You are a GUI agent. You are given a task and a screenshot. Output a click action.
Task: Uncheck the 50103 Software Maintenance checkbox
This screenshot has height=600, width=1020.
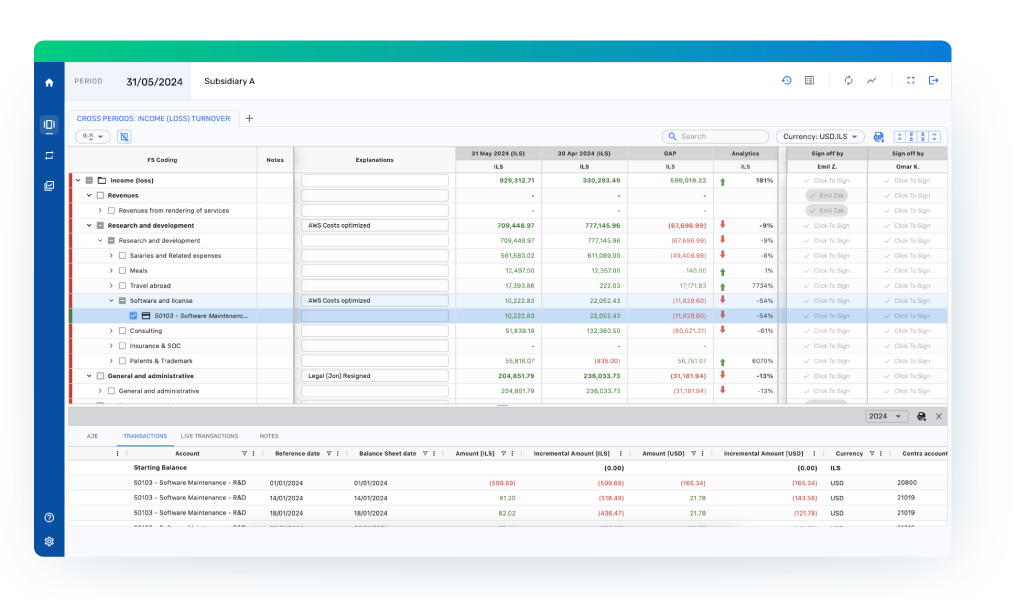coord(133,316)
